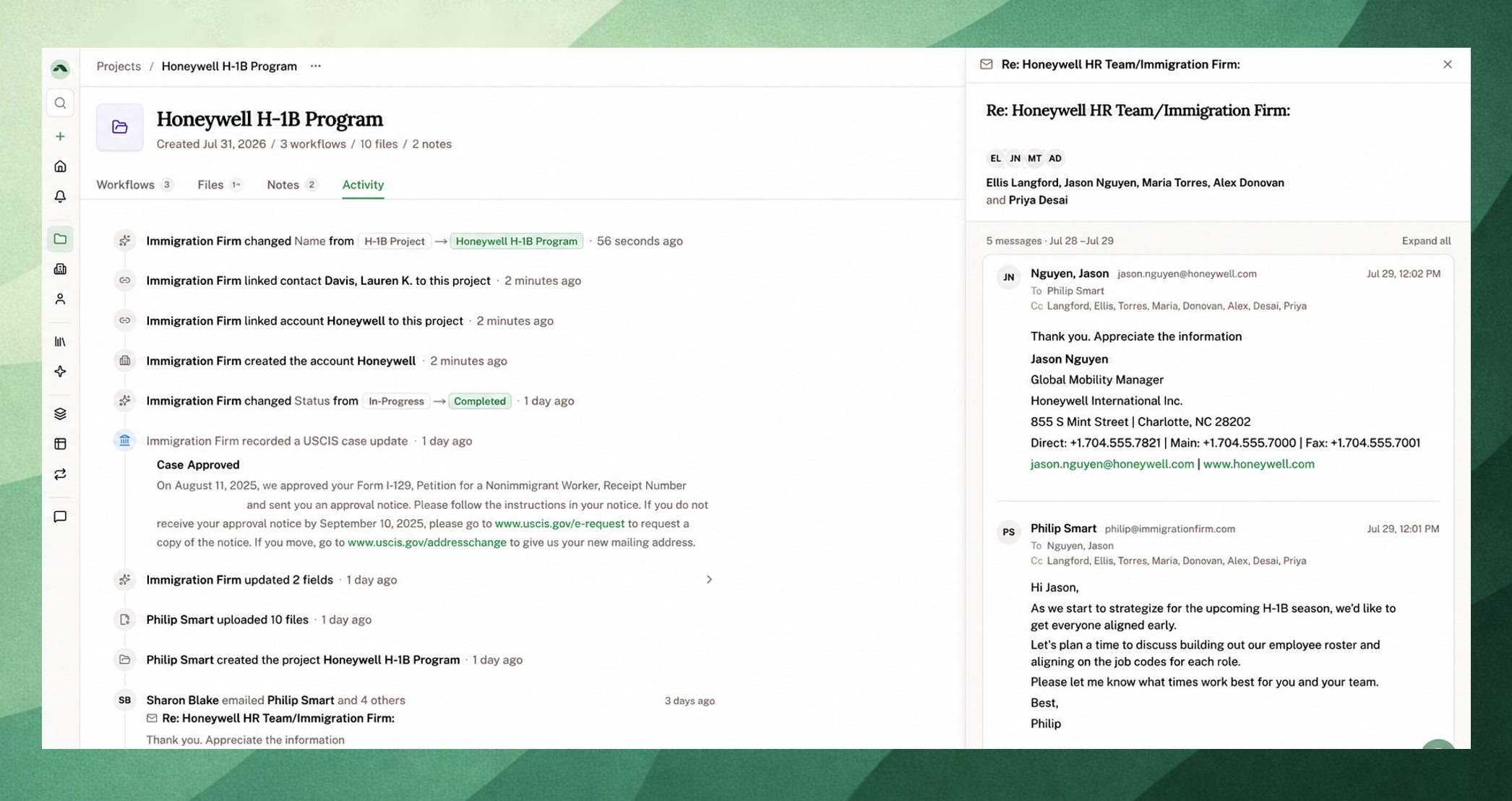Click the 'Honeywell H-1B Program' project title

(270, 119)
